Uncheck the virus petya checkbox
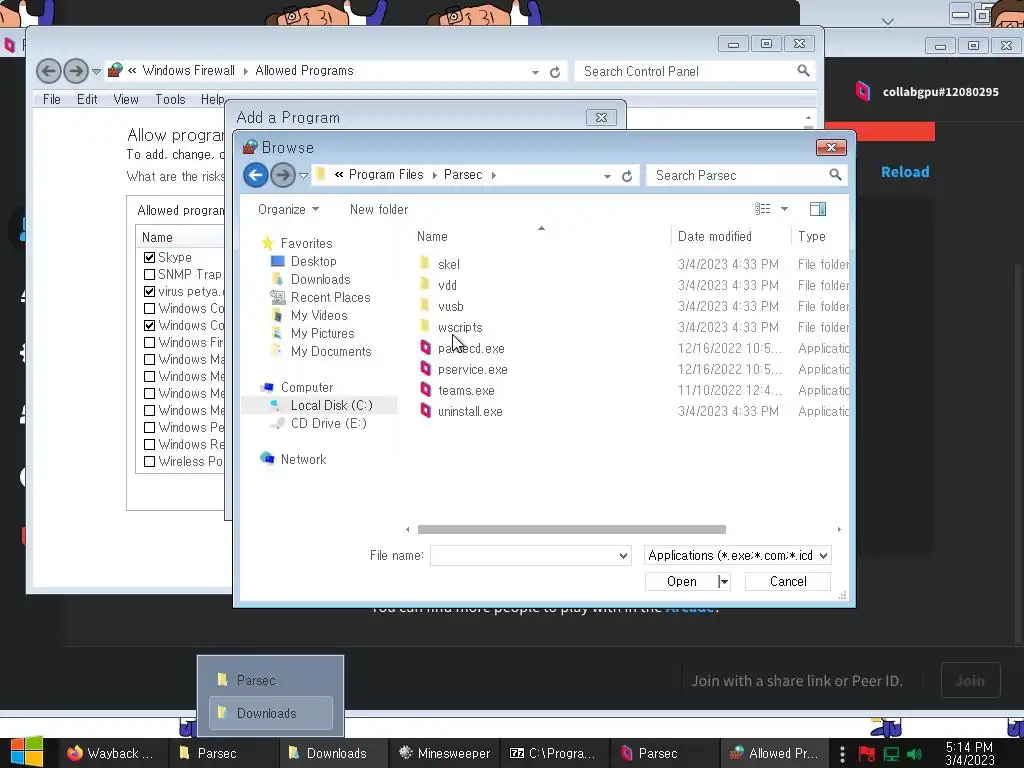 [x=150, y=291]
